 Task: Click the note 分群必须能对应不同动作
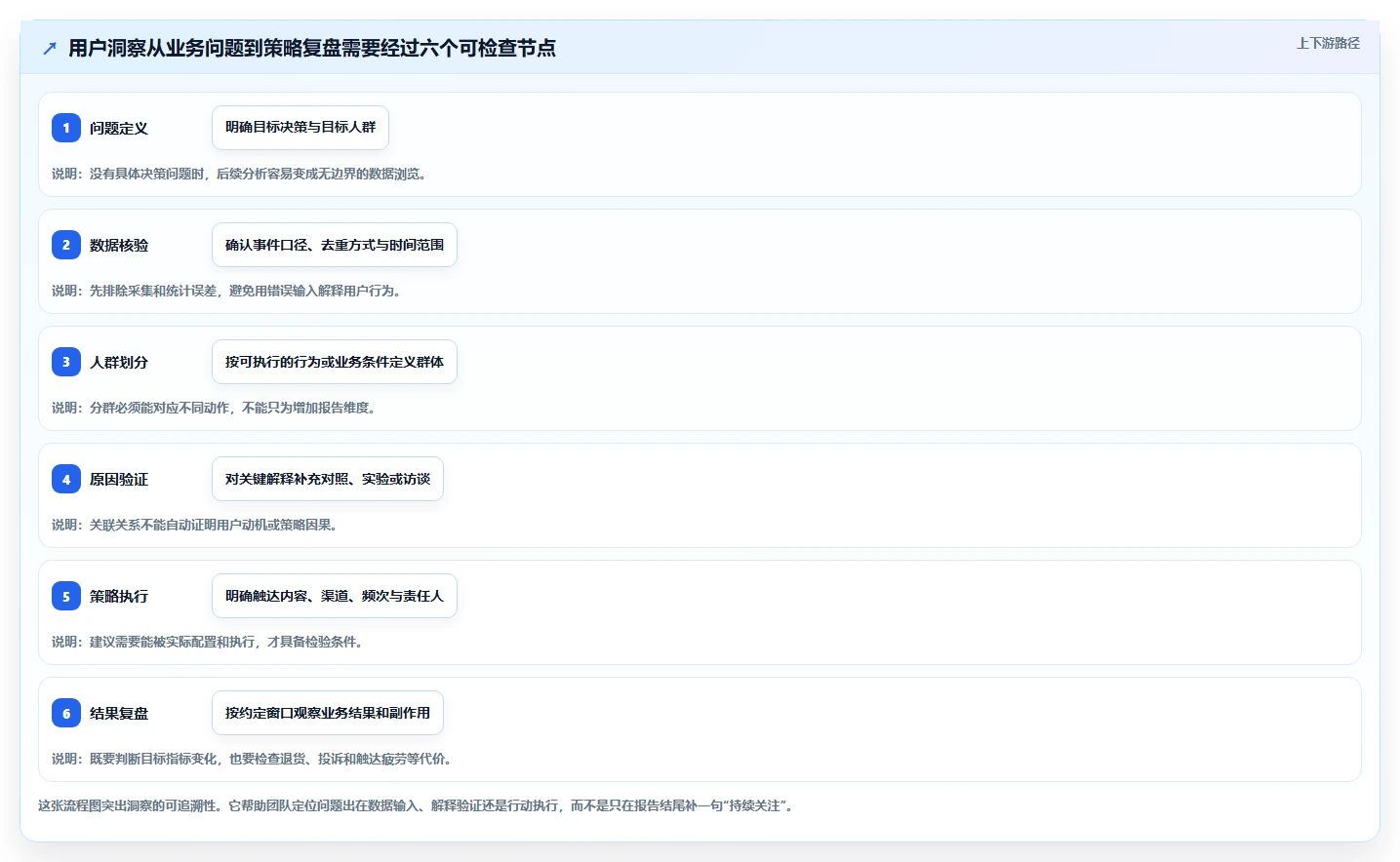pyautogui.click(x=215, y=408)
